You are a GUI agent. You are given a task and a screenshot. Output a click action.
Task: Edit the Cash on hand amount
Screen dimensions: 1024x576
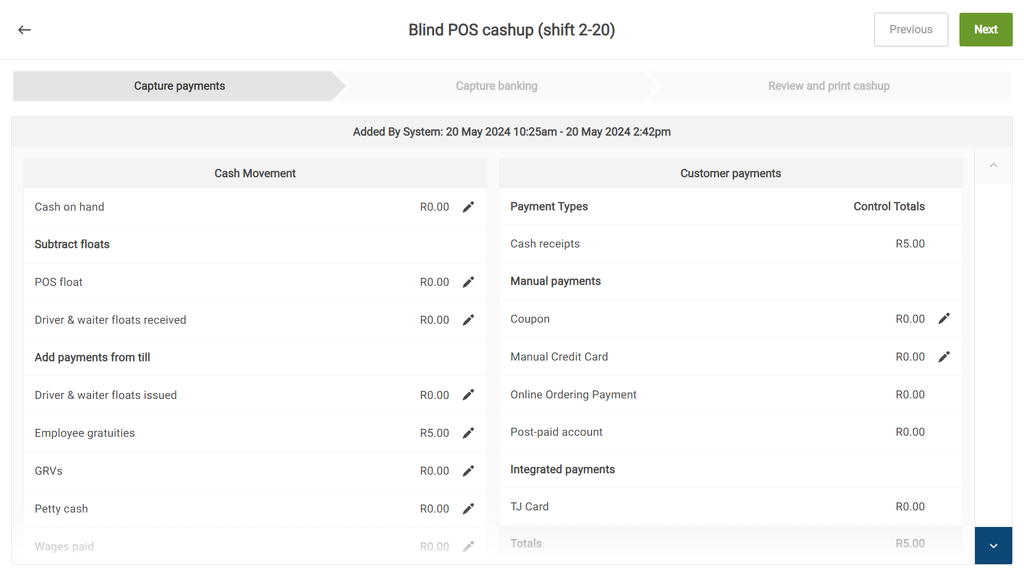pos(468,207)
